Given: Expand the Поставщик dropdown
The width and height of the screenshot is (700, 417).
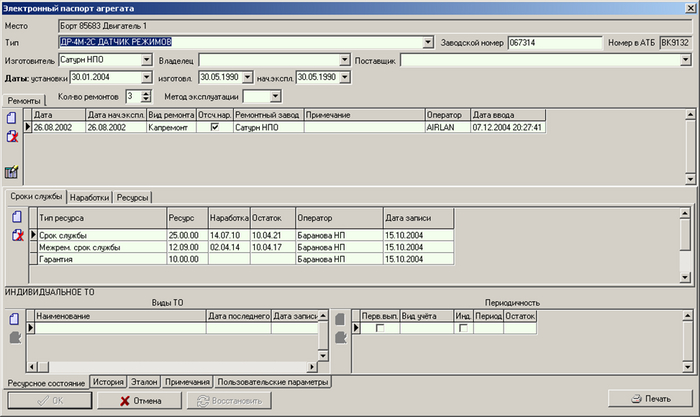Looking at the screenshot, I should (686, 59).
